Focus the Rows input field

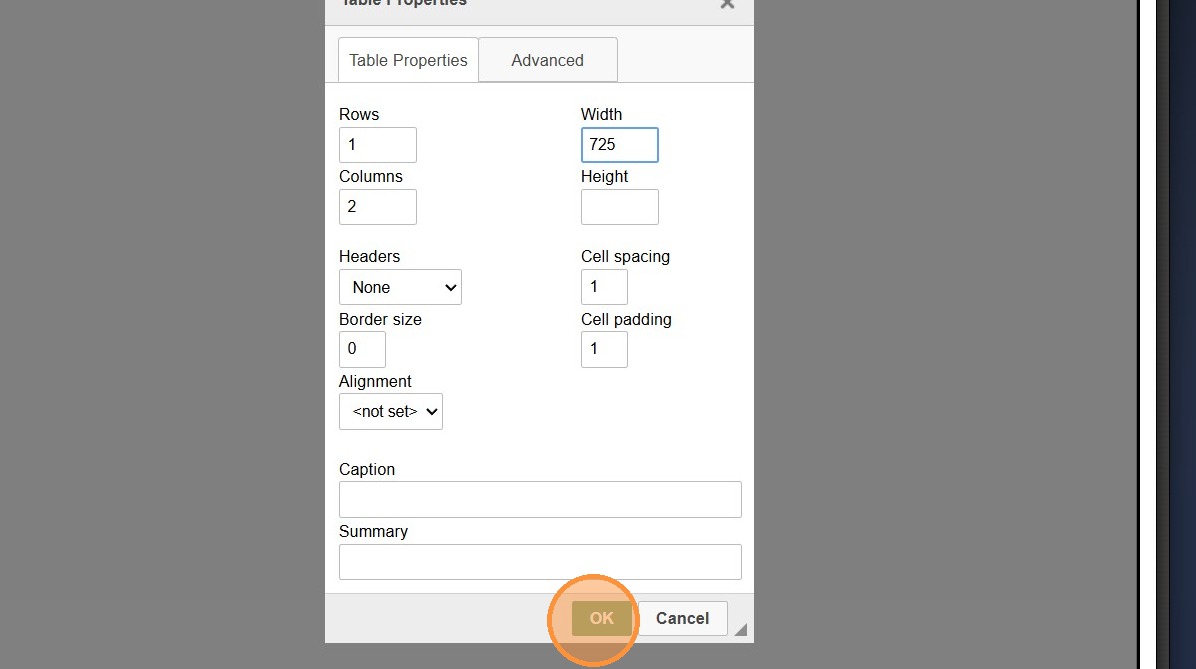377,145
